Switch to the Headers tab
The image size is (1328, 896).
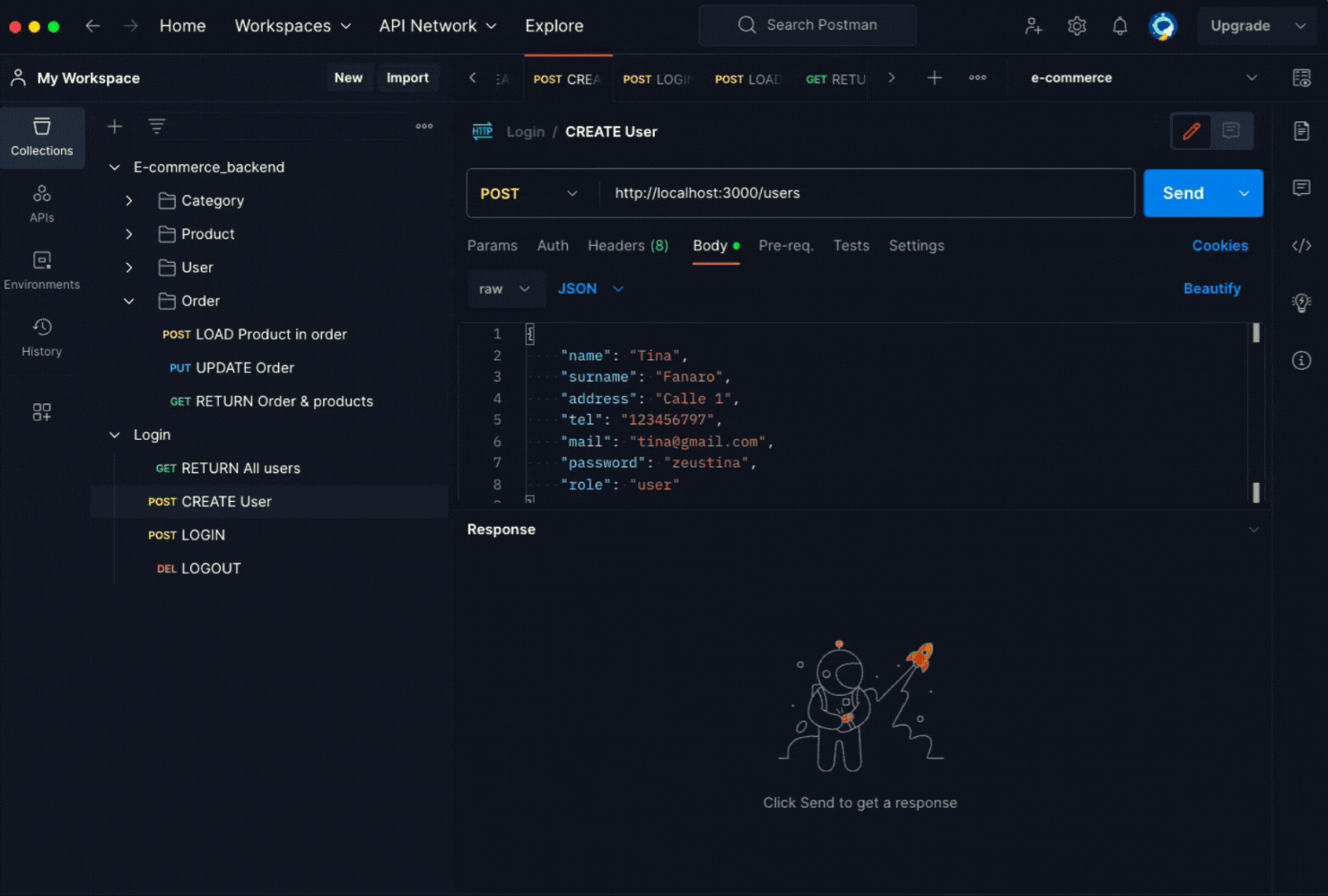point(627,246)
